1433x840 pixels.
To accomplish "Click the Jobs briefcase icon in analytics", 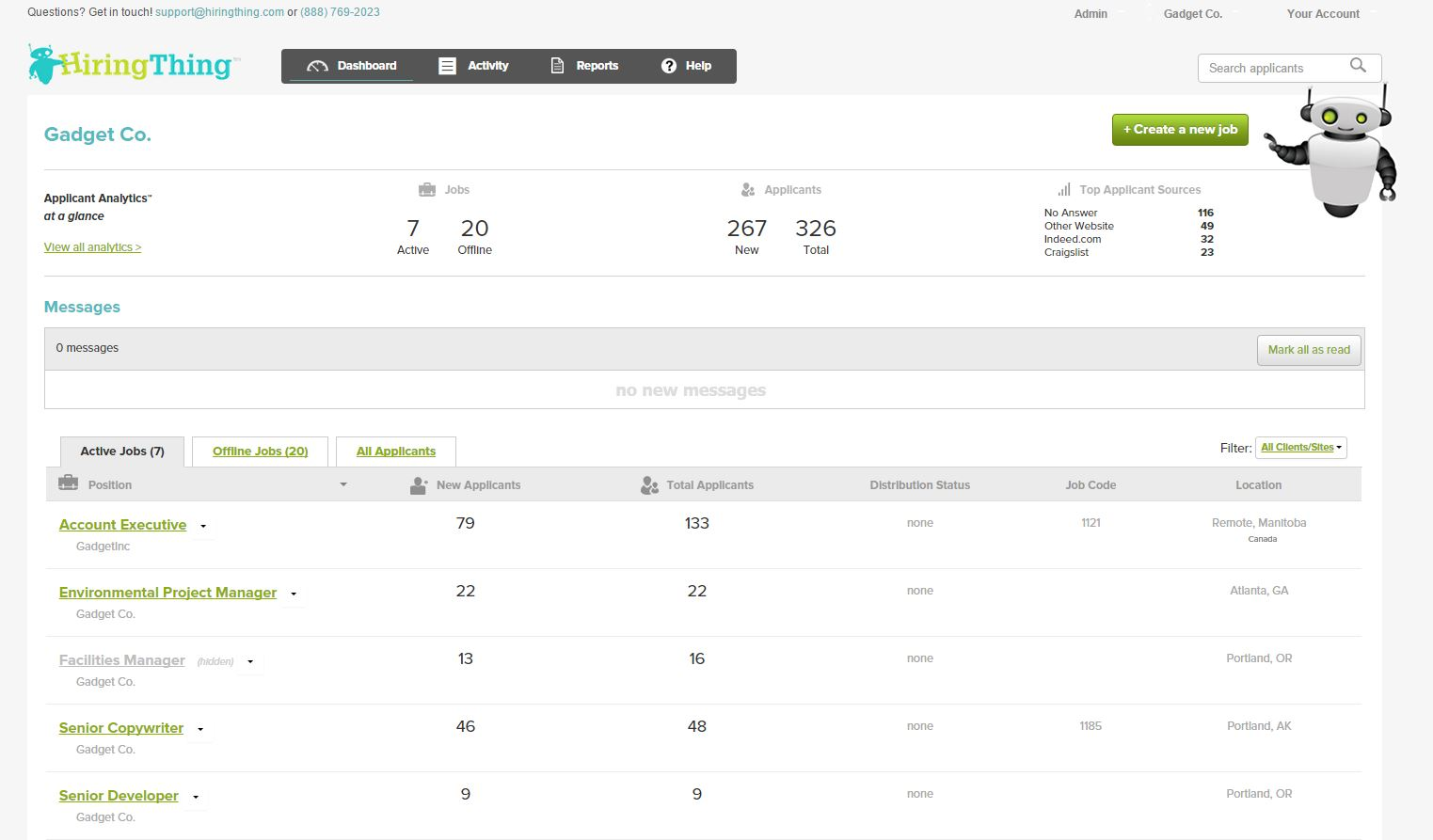I will pos(426,190).
